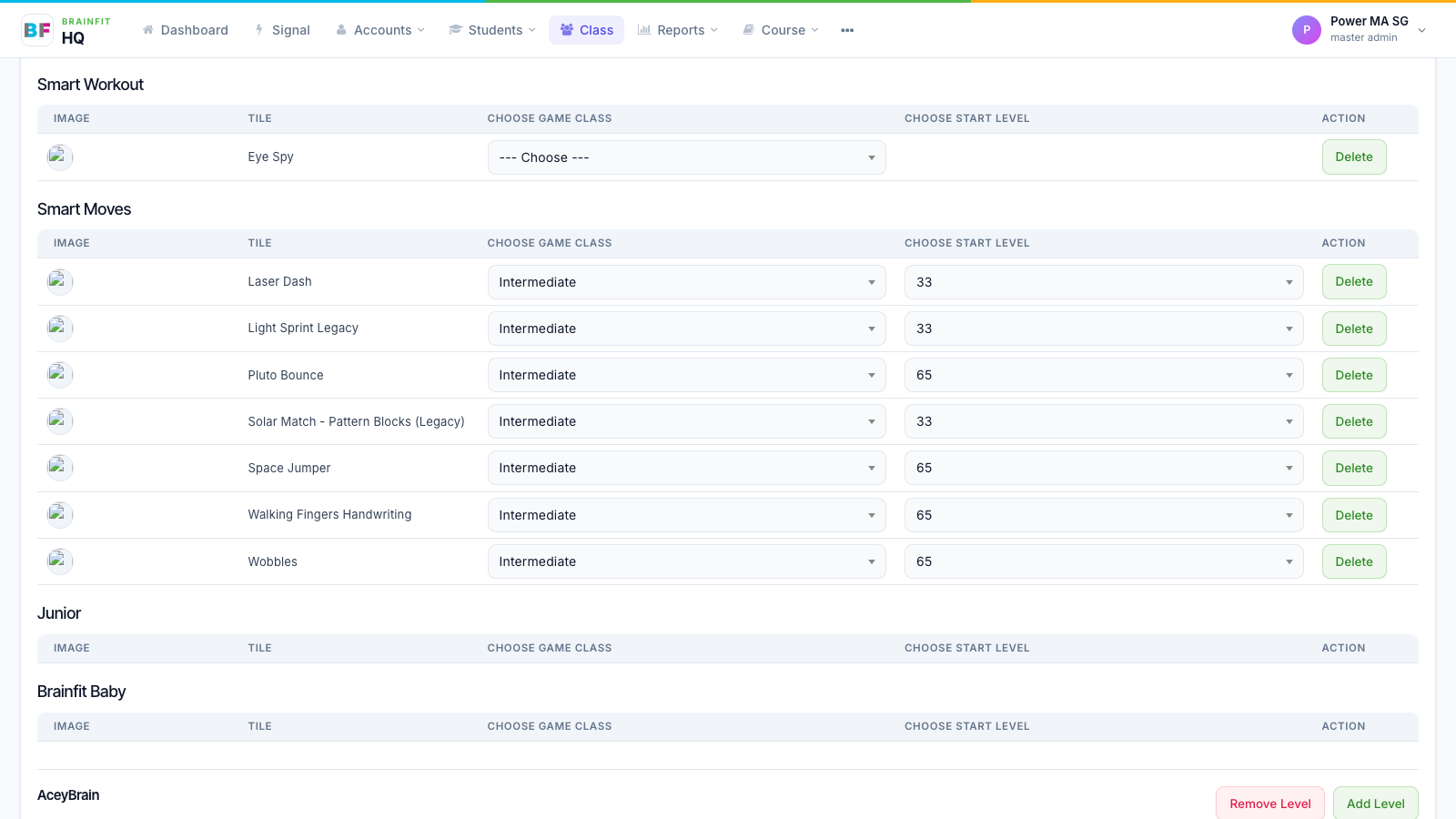Open Laser Dash game class dropdown
This screenshot has width=1456, height=819.
point(687,282)
